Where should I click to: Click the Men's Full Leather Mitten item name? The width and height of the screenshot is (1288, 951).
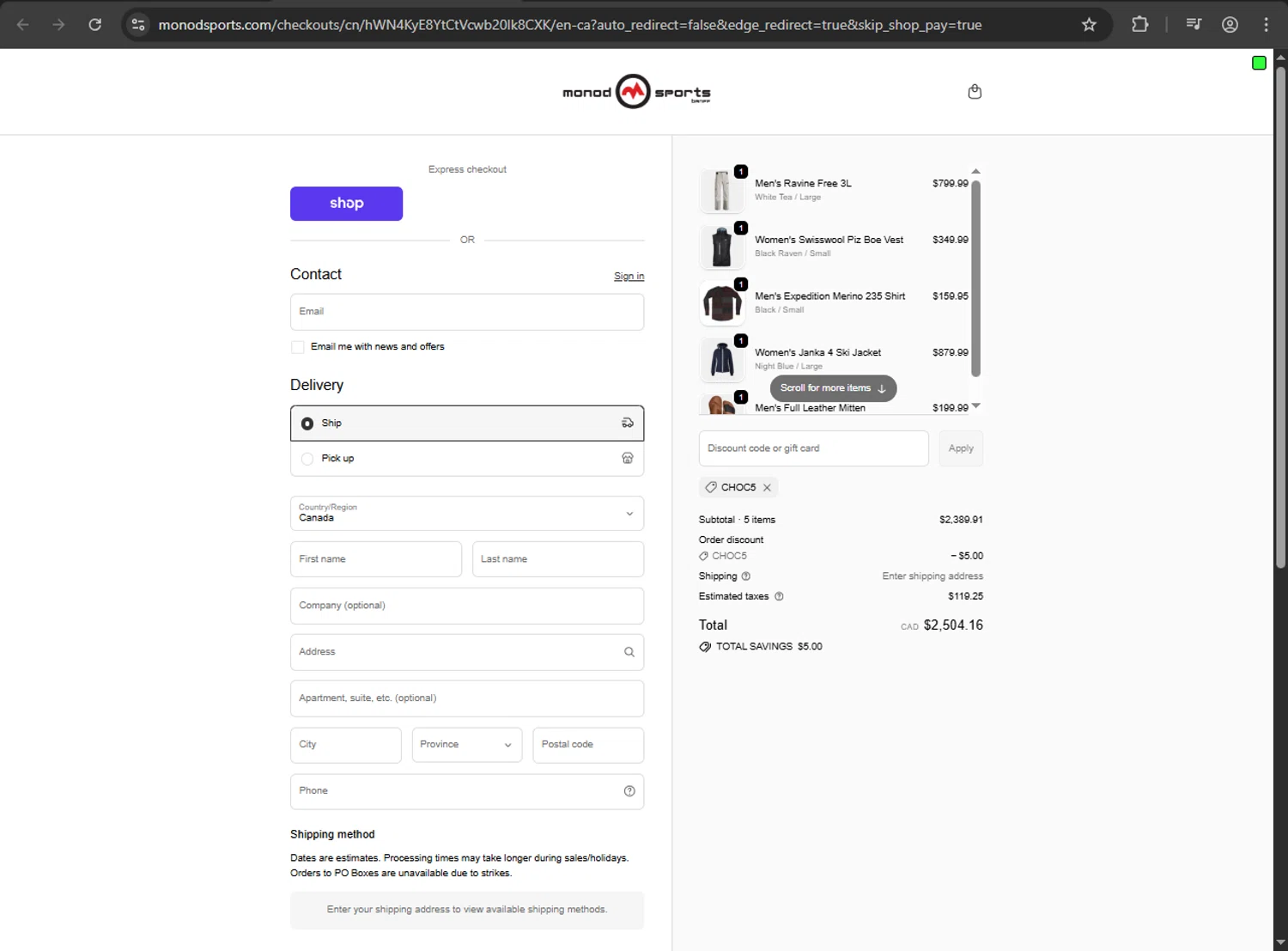coord(810,408)
